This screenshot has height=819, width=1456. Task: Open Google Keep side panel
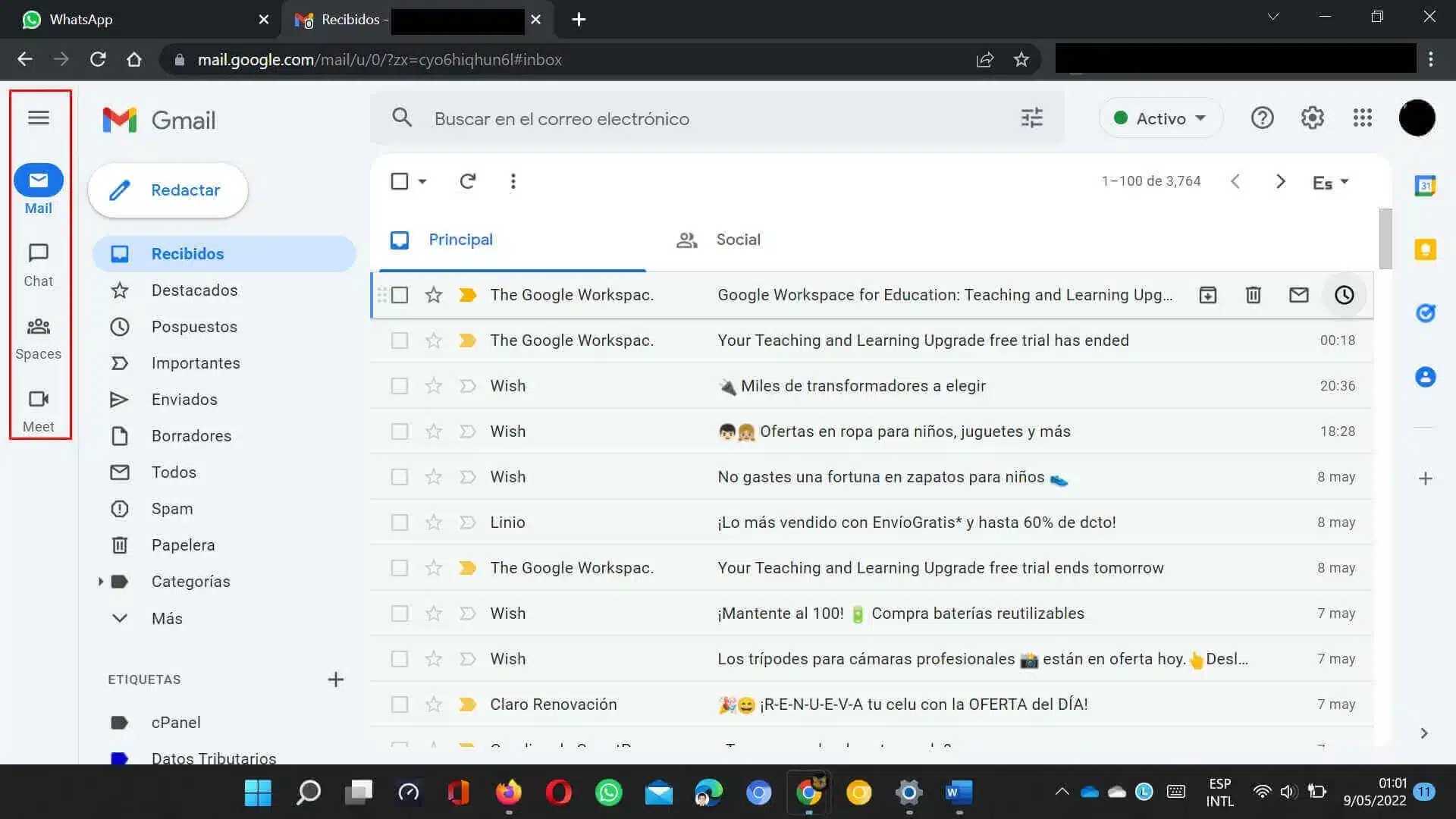pos(1426,249)
